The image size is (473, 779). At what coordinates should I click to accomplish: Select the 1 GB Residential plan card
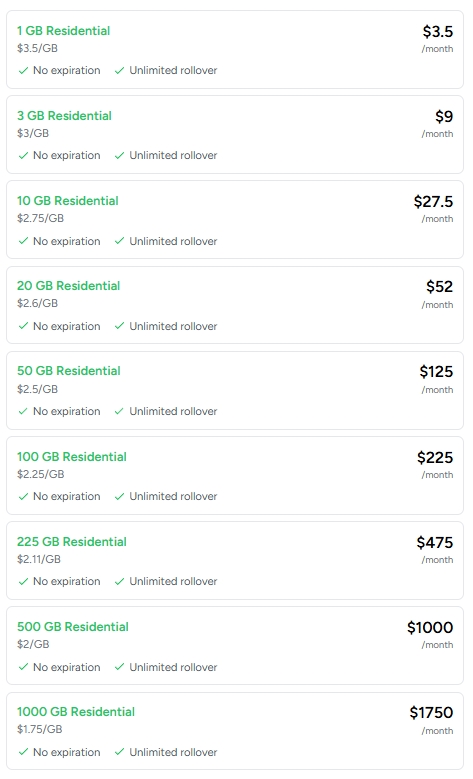click(x=235, y=50)
